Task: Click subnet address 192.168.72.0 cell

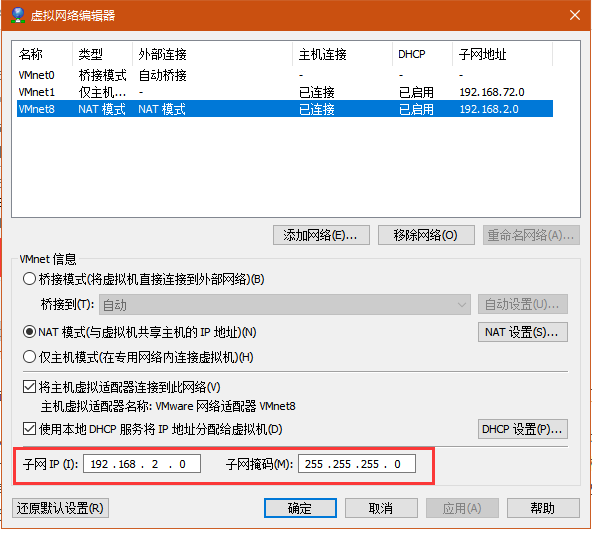Action: tap(492, 92)
